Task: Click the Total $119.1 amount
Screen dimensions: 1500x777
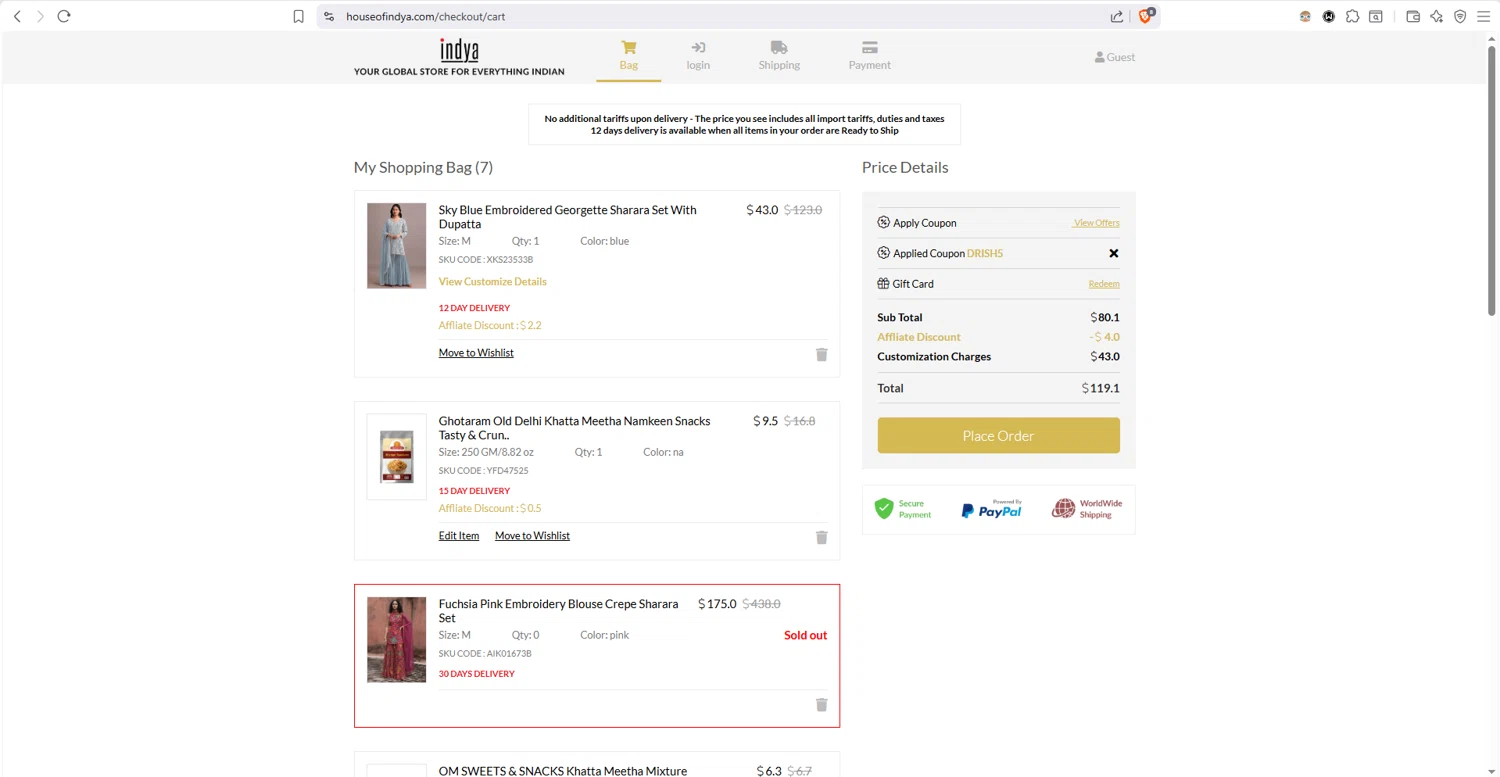Action: pyautogui.click(x=1100, y=388)
